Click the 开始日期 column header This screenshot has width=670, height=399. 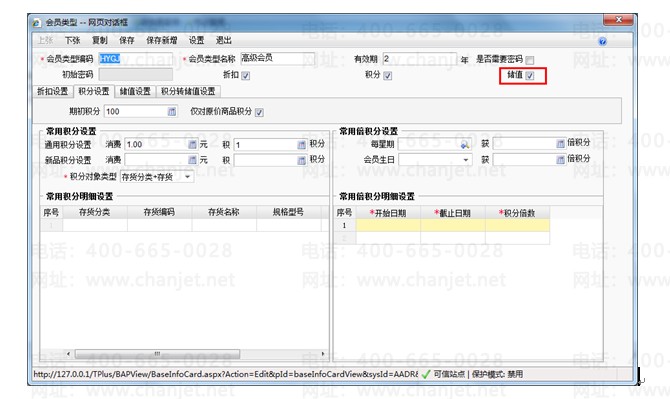pyautogui.click(x=388, y=213)
